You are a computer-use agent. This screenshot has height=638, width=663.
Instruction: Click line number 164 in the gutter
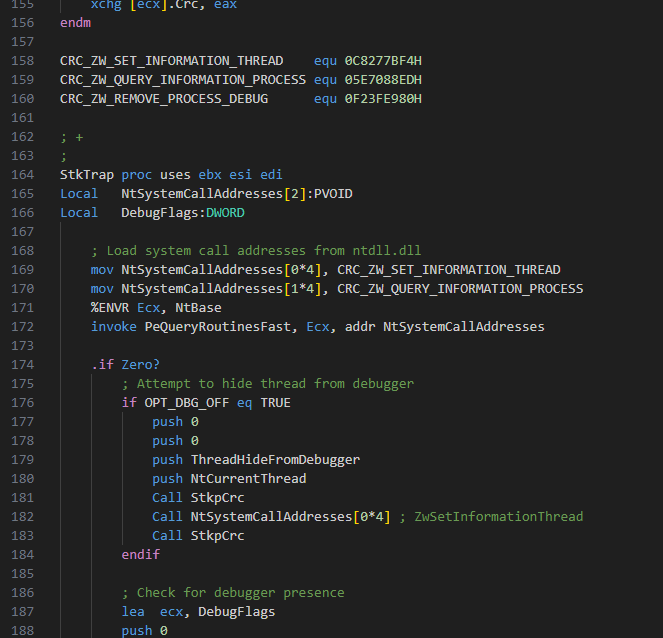[x=22, y=174]
